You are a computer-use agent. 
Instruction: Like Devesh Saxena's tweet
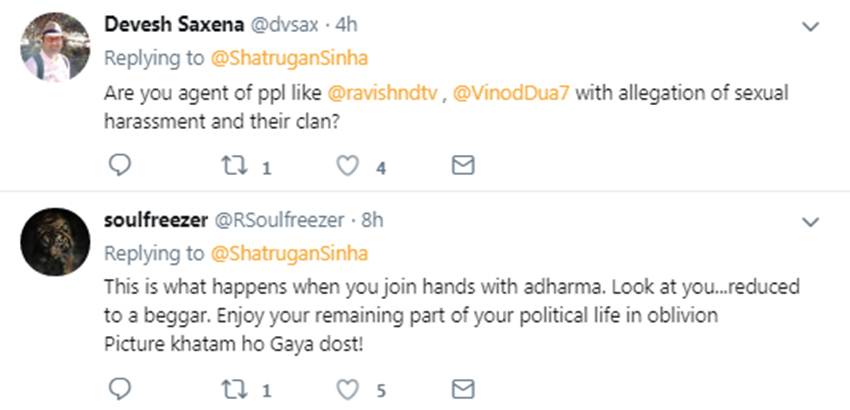[347, 166]
